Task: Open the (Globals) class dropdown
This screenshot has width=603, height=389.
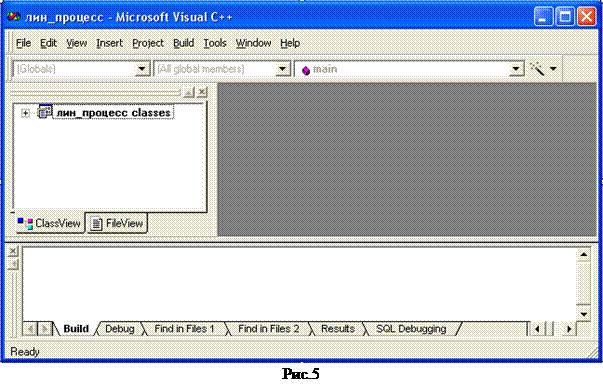Action: (142, 69)
